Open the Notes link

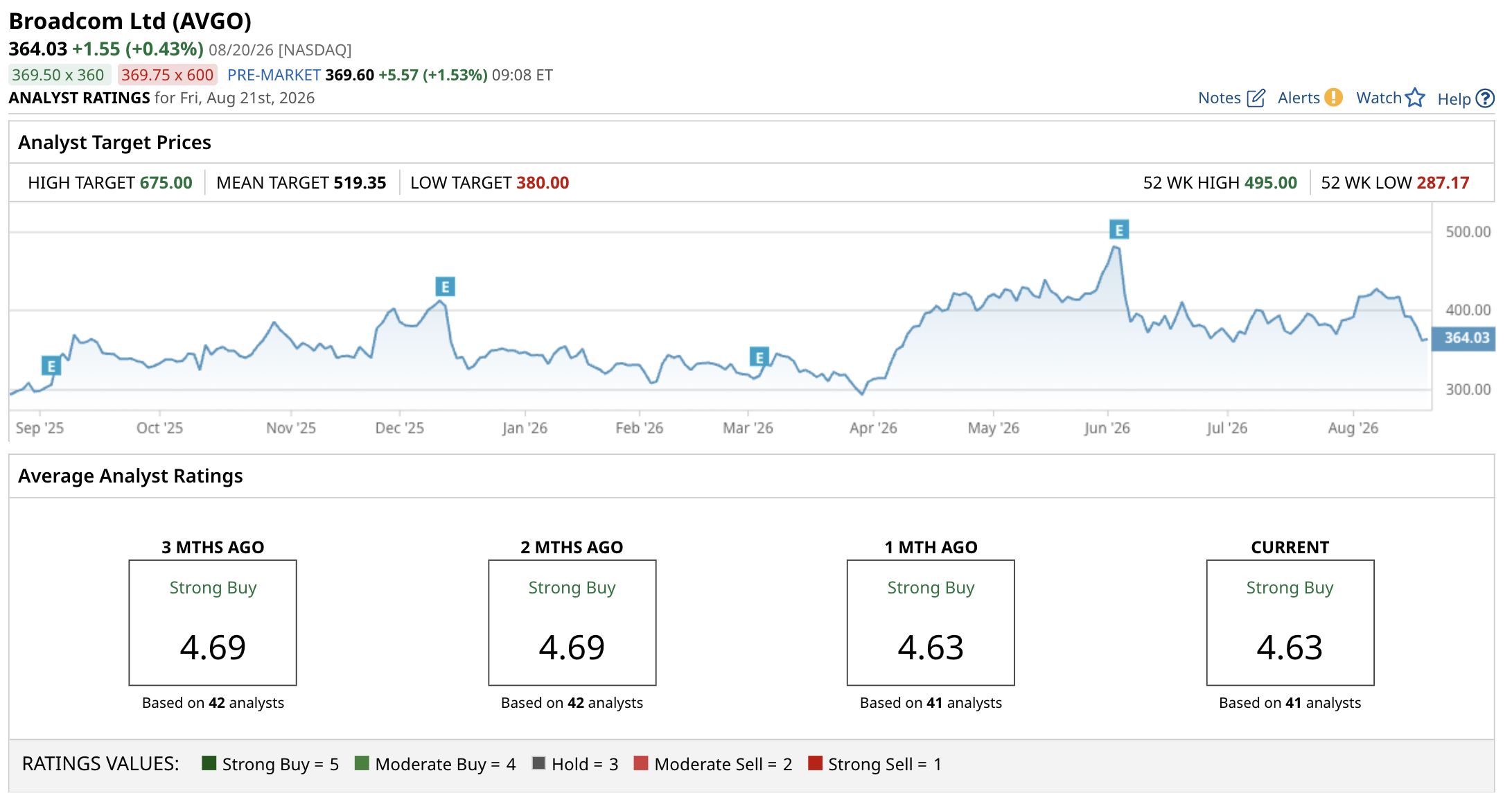(1220, 98)
